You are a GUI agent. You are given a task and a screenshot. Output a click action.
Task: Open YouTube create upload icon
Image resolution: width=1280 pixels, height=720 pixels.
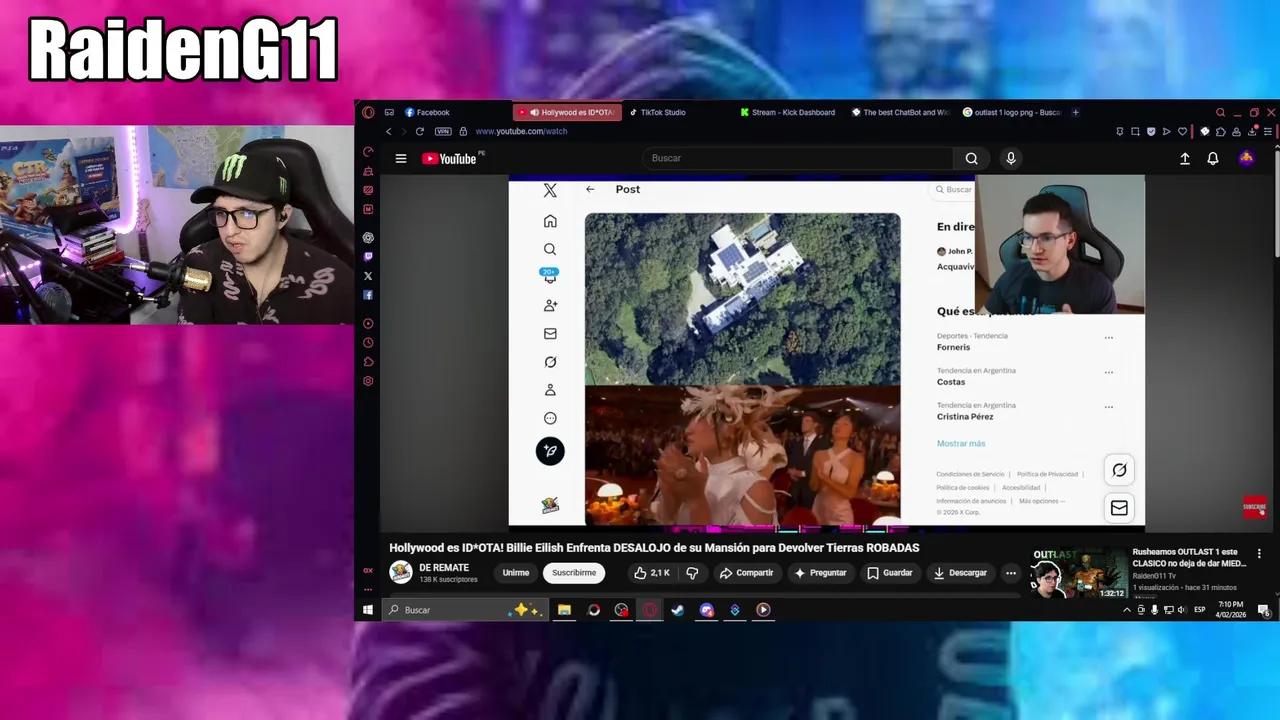(1185, 158)
